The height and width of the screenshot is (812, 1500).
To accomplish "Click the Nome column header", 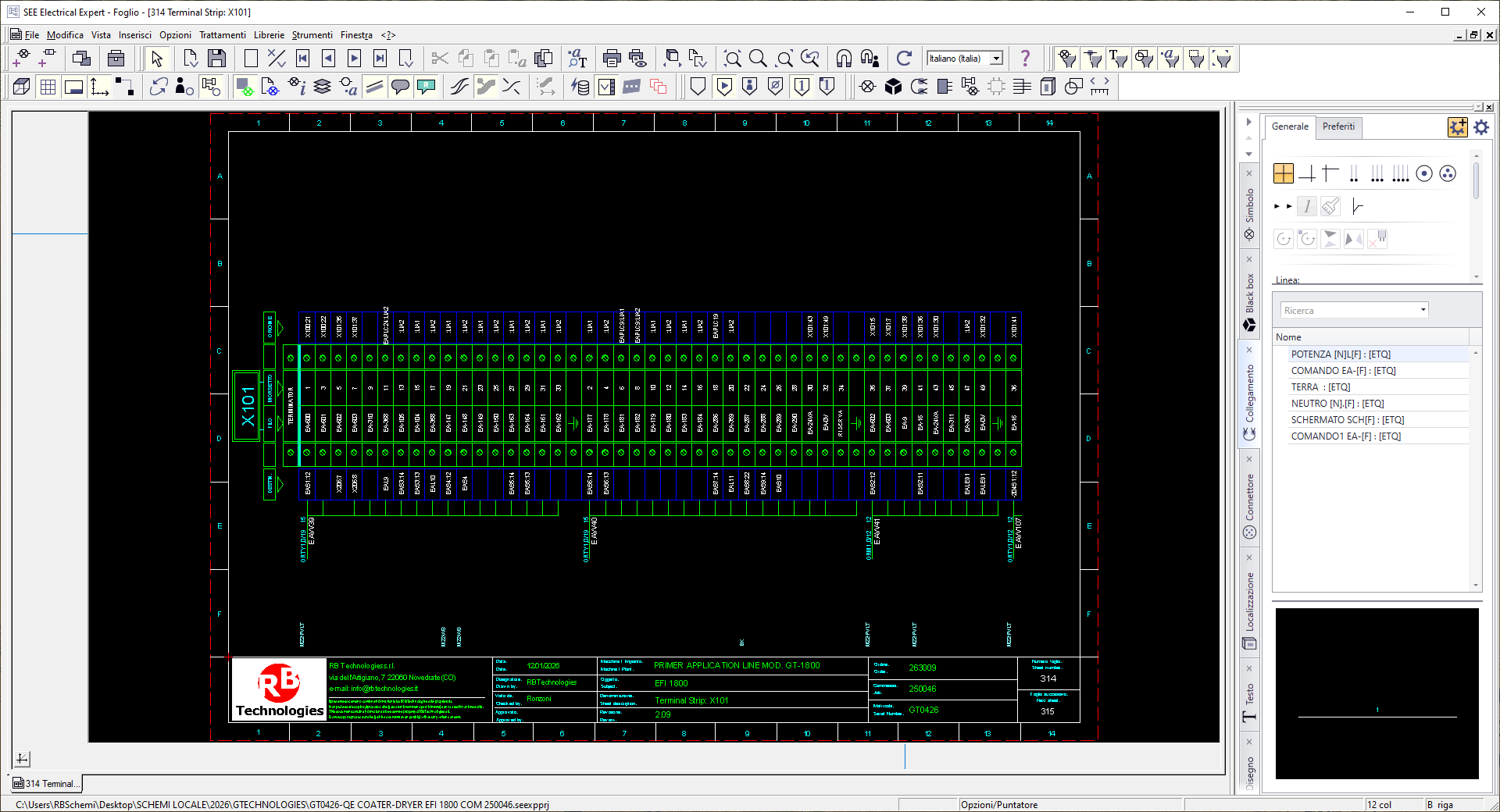I will pos(1370,337).
